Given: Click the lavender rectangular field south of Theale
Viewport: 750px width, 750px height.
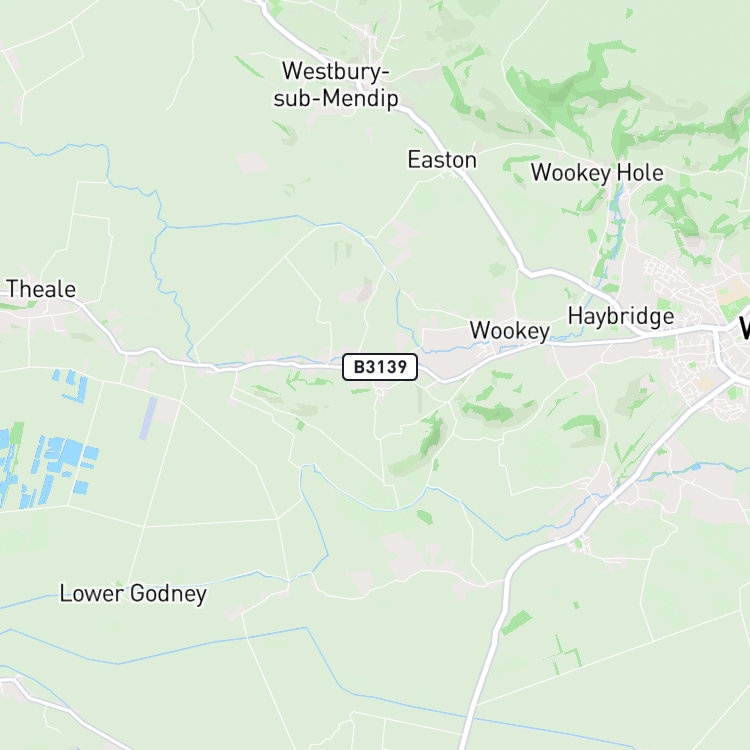Looking at the screenshot, I should 148,419.
